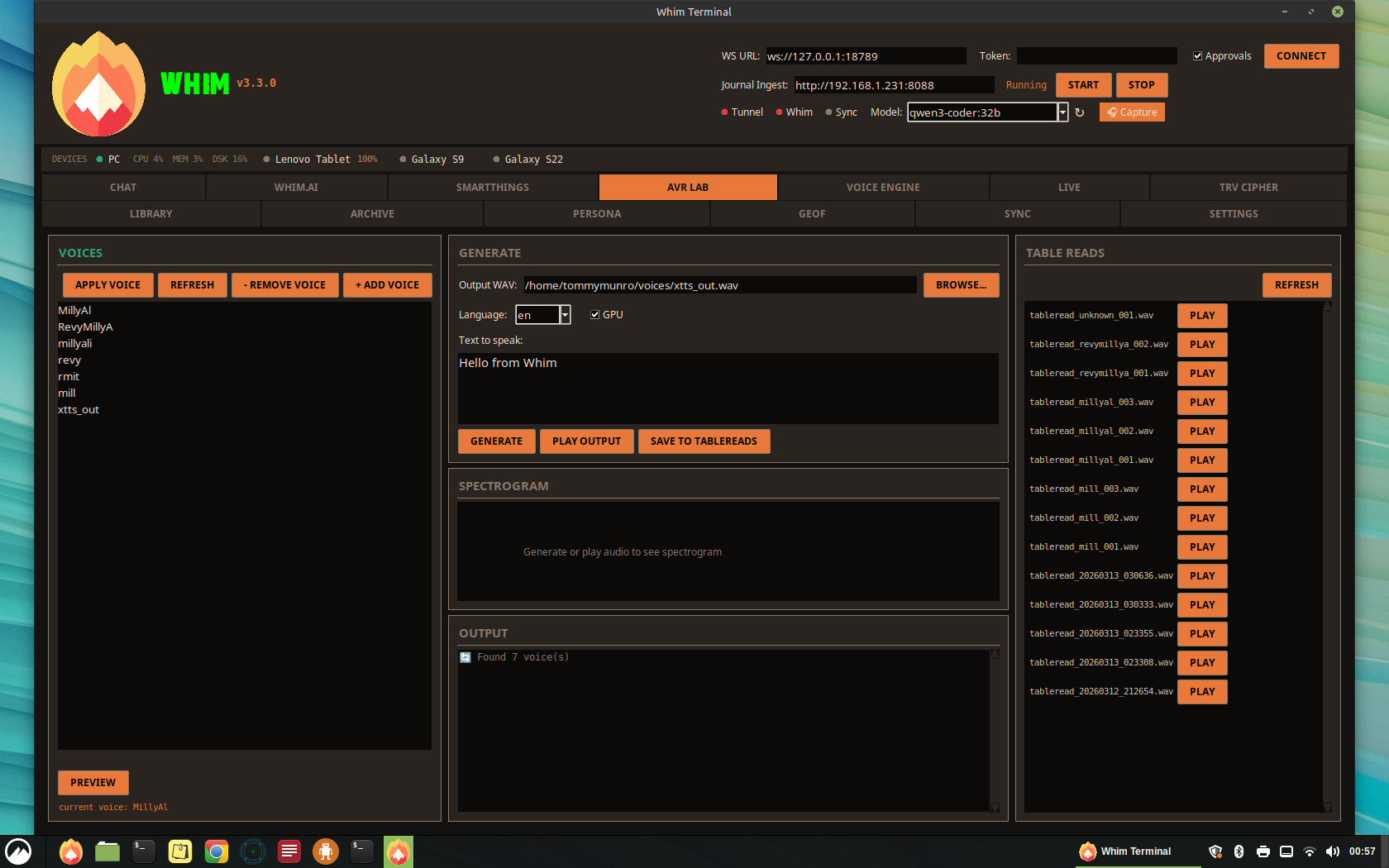
Task: Open the robot app from the taskbar
Action: click(x=325, y=851)
